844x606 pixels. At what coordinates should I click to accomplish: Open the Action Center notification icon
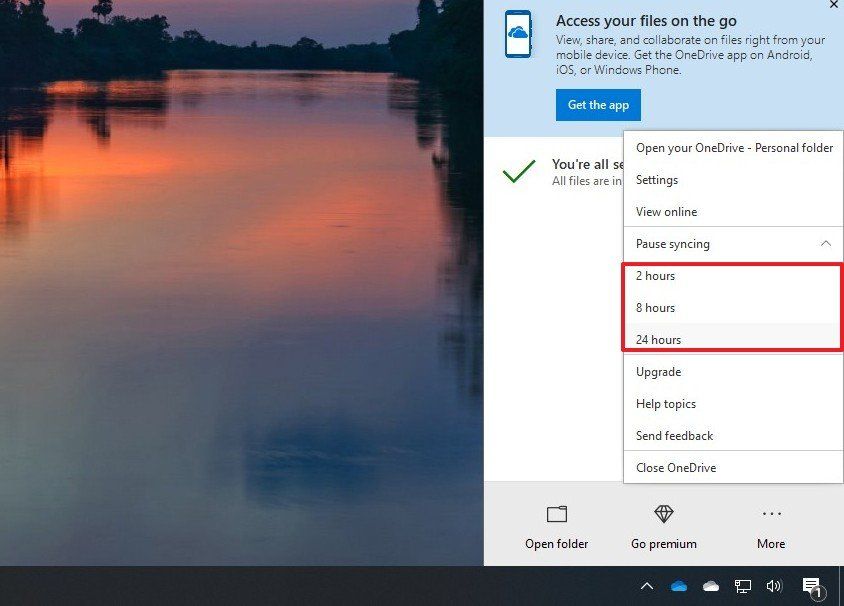[812, 587]
